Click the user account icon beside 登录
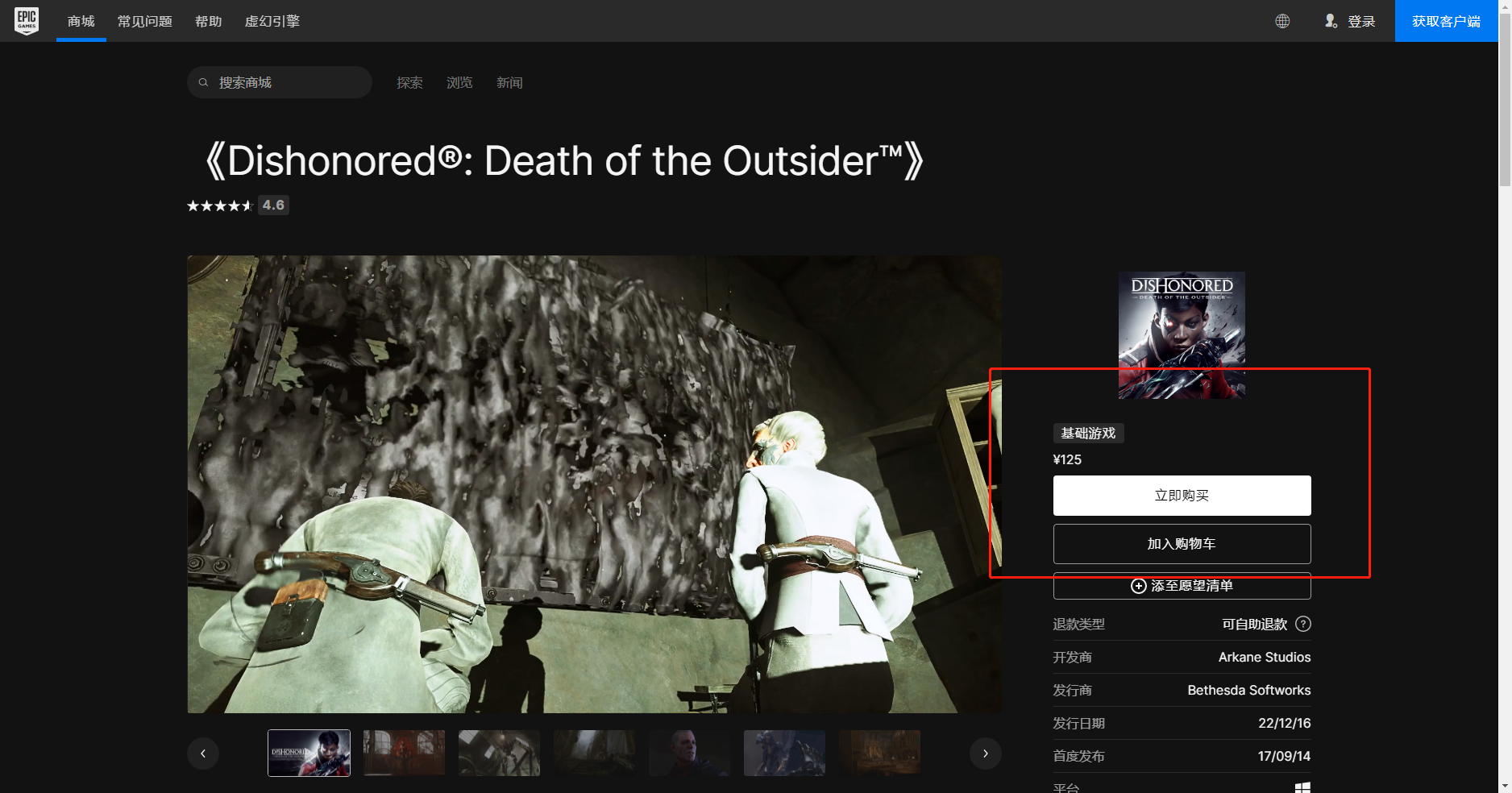The width and height of the screenshot is (1512, 793). [x=1331, y=21]
